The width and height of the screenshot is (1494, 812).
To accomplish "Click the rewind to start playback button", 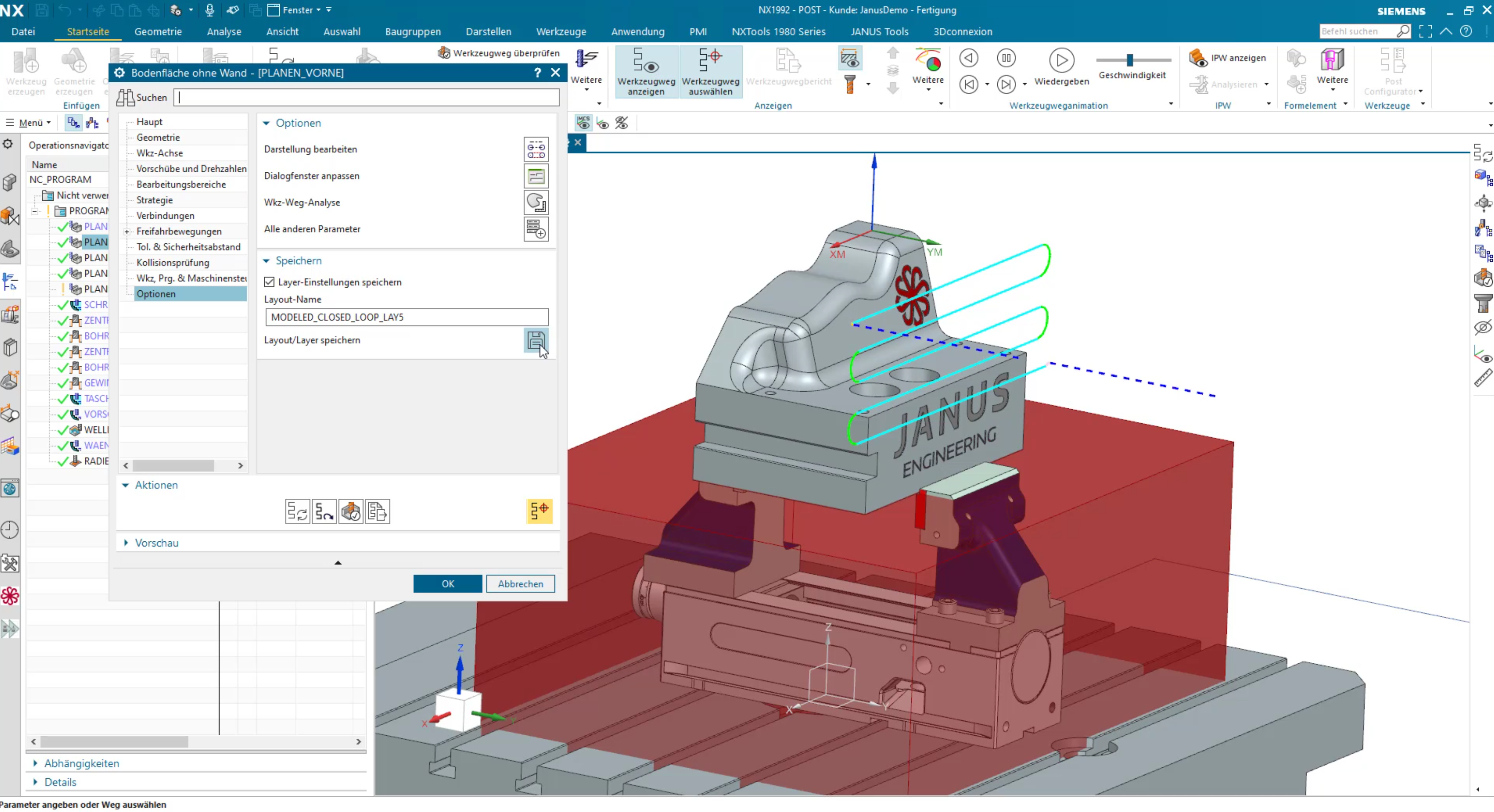I will [969, 85].
